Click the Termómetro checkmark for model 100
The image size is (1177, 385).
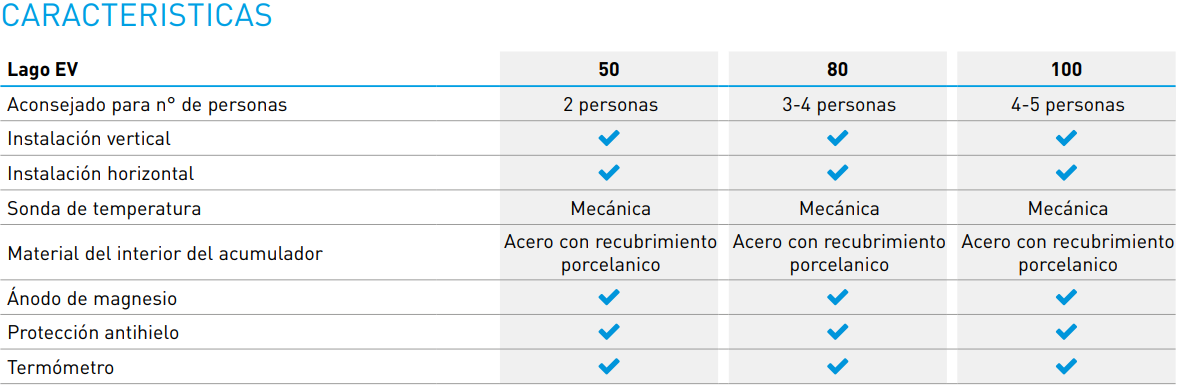pos(1066,366)
